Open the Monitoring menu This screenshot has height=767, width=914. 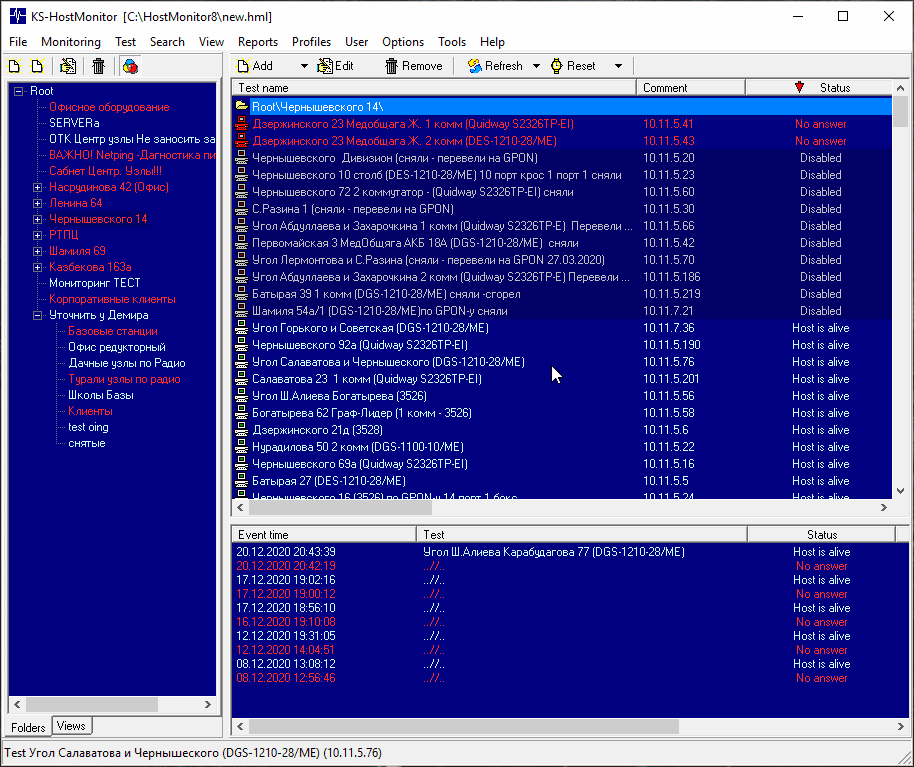70,42
